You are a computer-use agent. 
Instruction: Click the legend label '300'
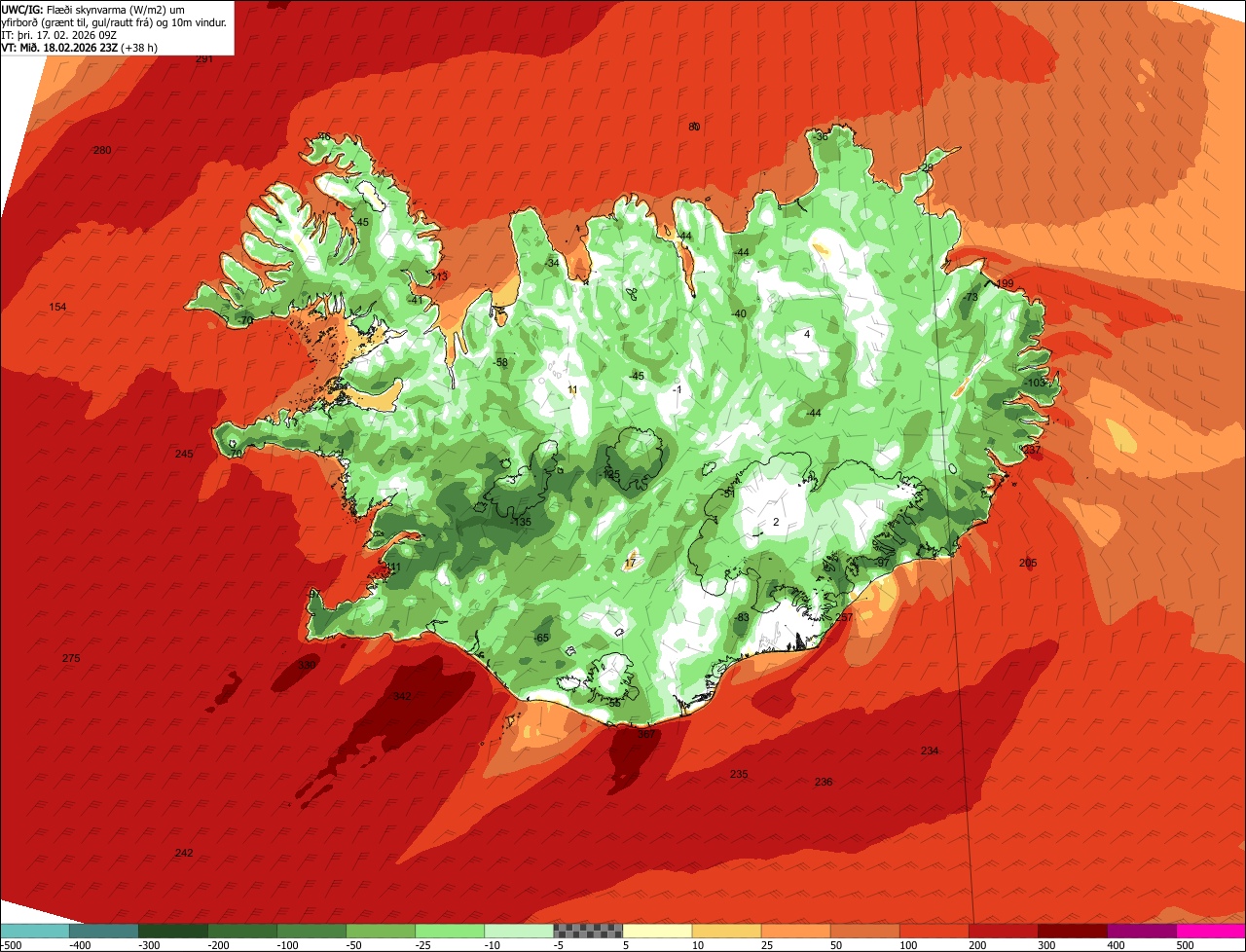click(1045, 945)
